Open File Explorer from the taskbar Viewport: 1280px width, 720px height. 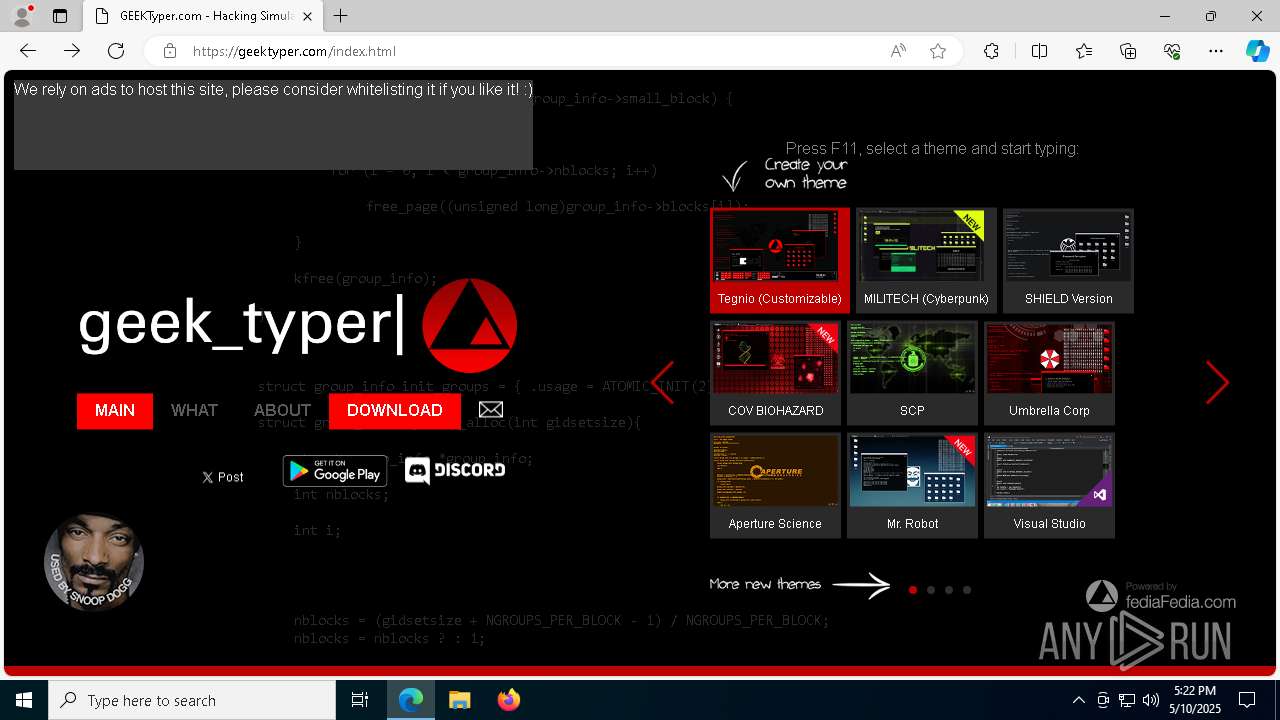[459, 700]
